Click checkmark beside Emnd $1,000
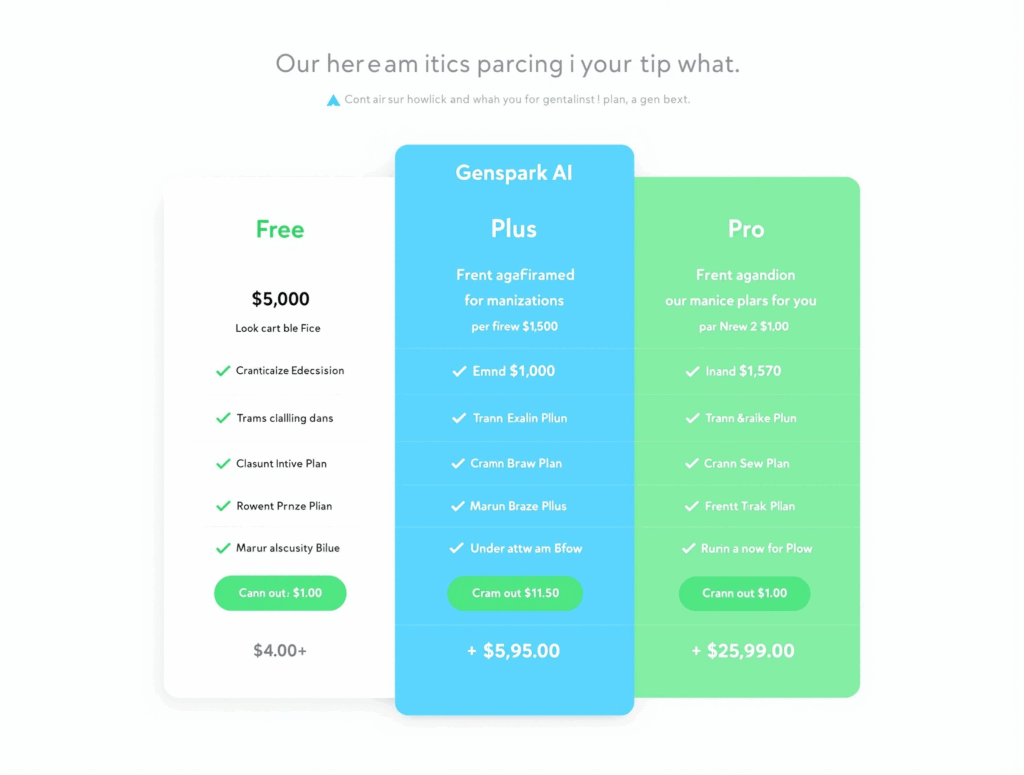This screenshot has height=775, width=1024. [x=459, y=372]
